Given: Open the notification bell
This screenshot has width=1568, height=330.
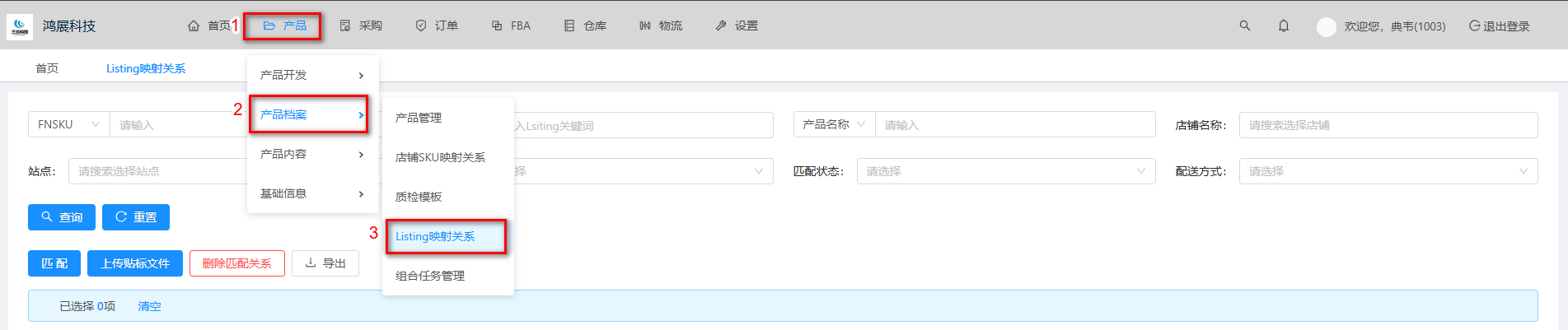Looking at the screenshot, I should tap(1283, 26).
